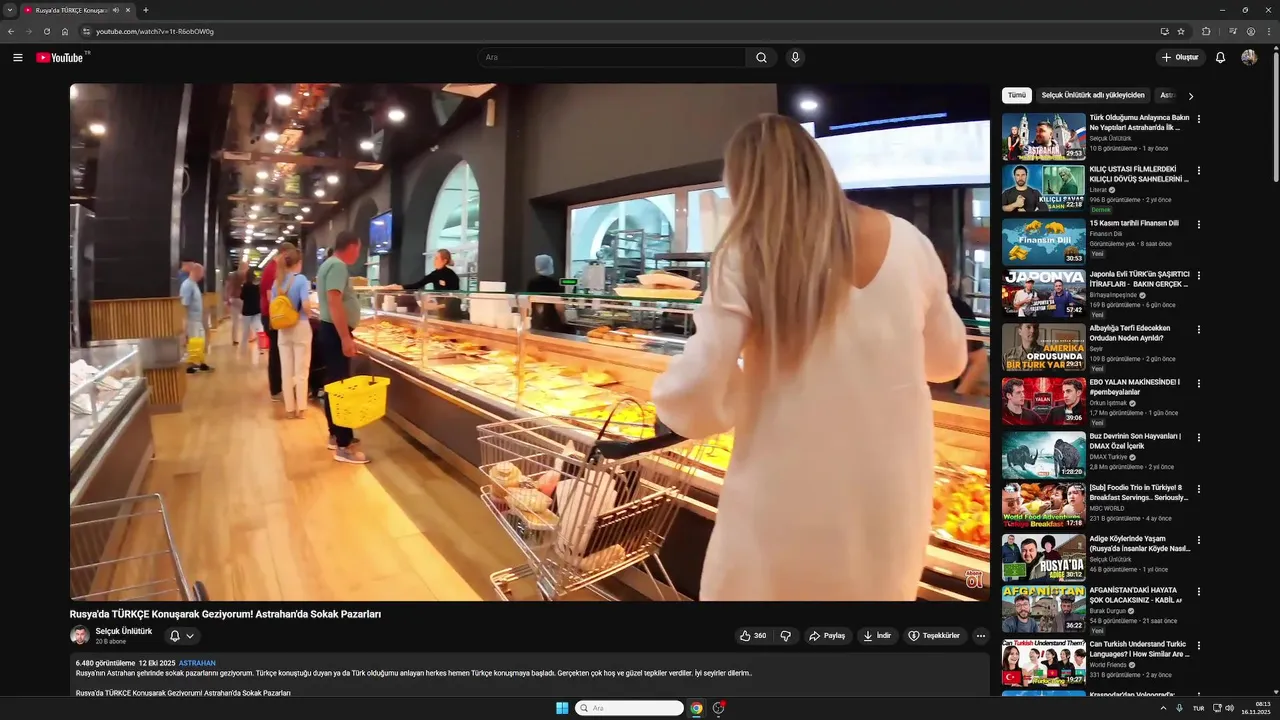Open the account avatar menu
Viewport: 1280px width, 720px height.
1249,57
